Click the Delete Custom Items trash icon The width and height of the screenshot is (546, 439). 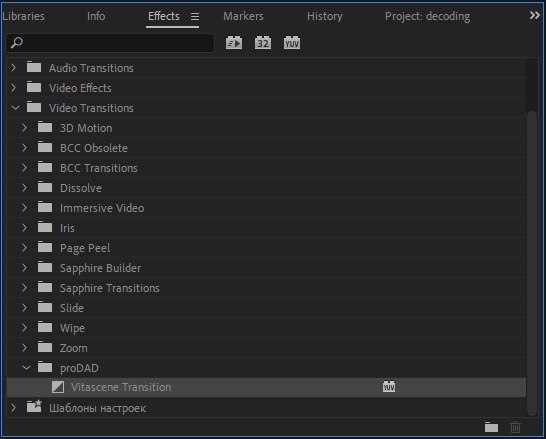515,427
